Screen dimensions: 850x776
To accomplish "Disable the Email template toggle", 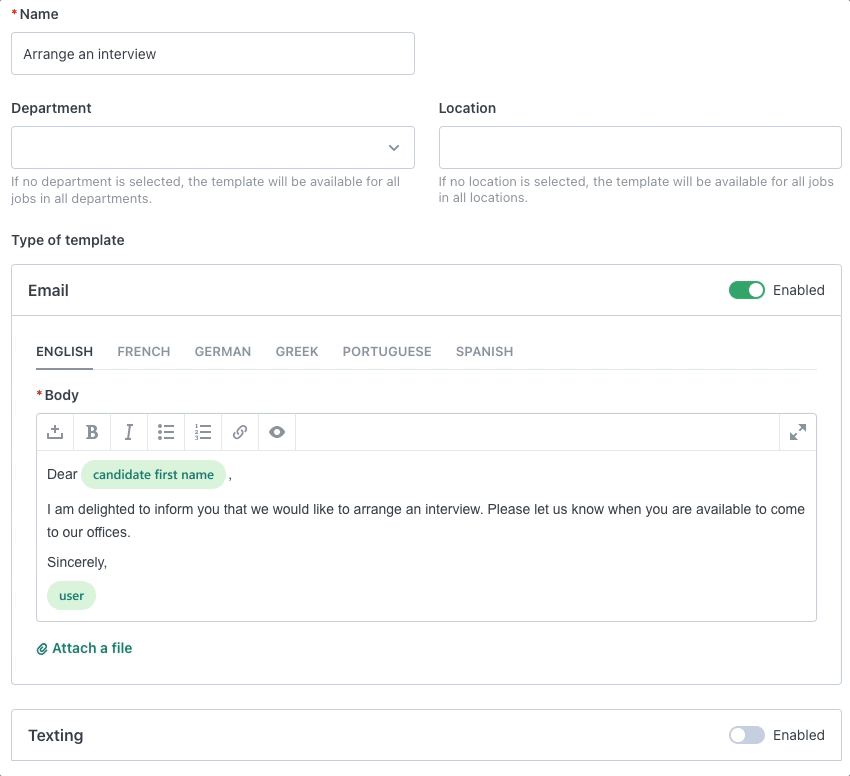I will coord(746,290).
